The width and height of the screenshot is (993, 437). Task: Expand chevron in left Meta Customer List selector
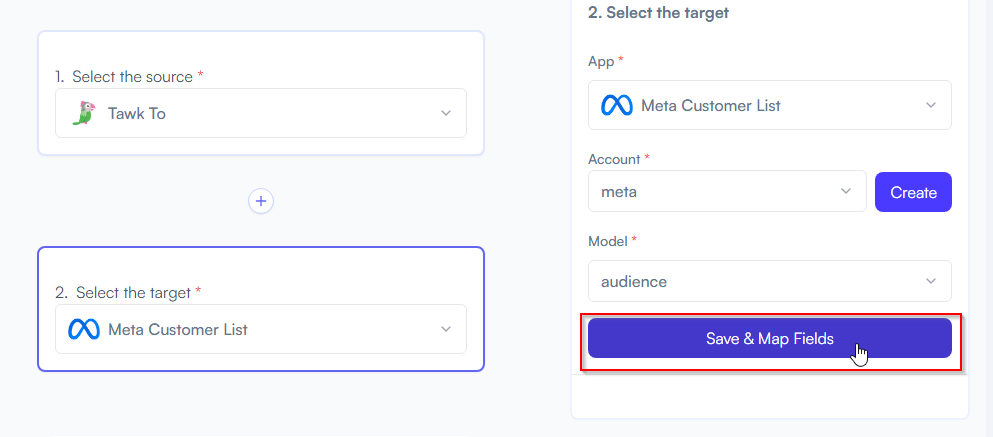coord(446,329)
